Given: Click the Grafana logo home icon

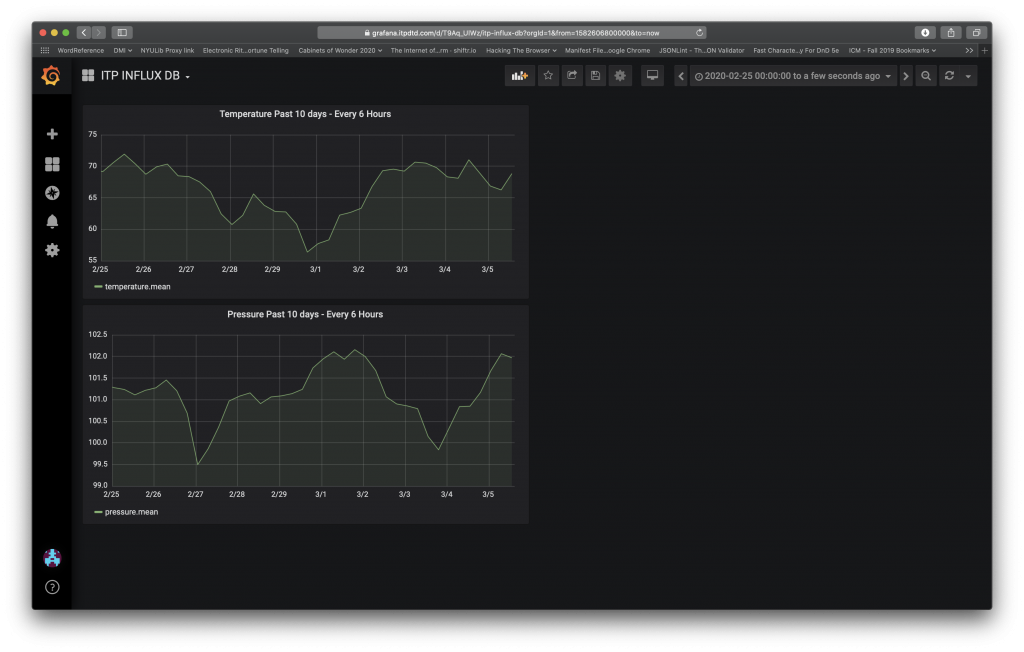Looking at the screenshot, I should pyautogui.click(x=51, y=76).
